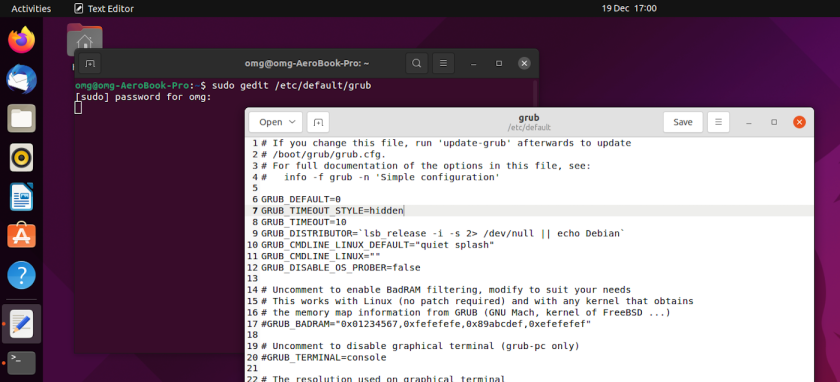Click GRUB_DISABLE_OS_PROBER=false line
This screenshot has height=382, width=840.
click(x=341, y=267)
